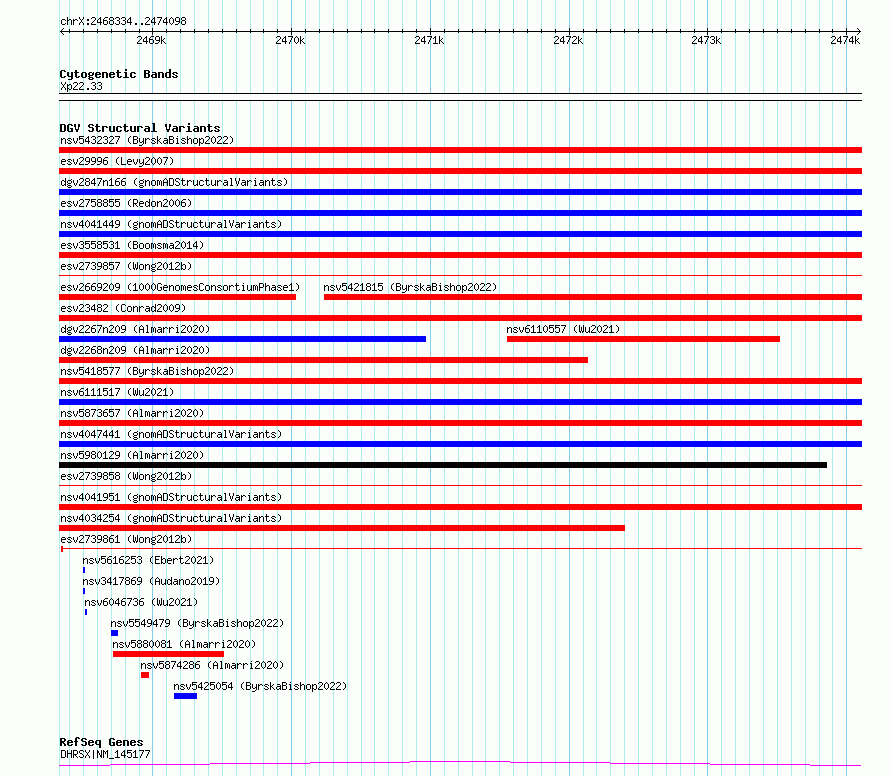Click nsv5418577 (ByrskaBishop2022) label
The image size is (890, 776).
pos(147,371)
